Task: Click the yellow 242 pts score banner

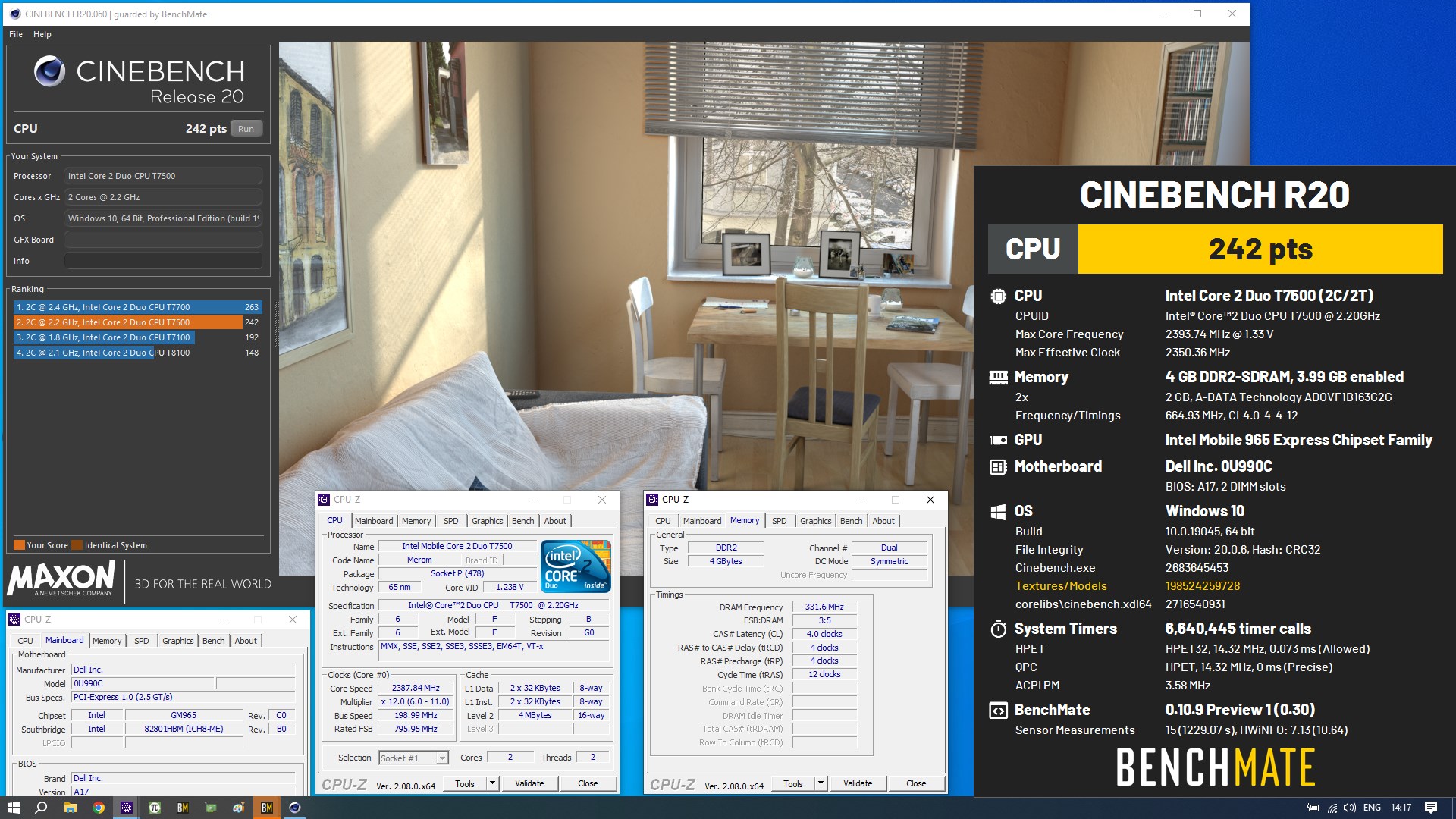Action: pyautogui.click(x=1260, y=249)
